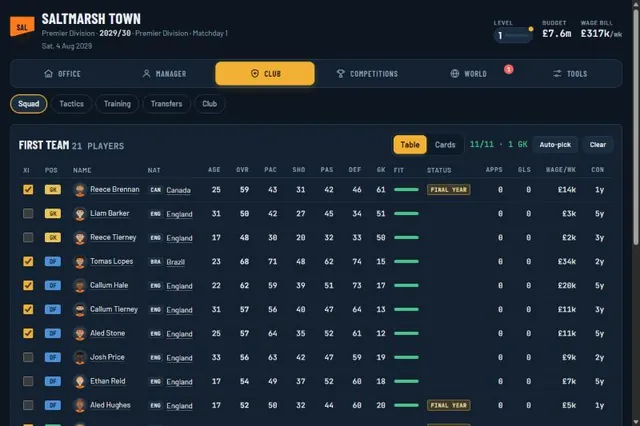Viewport: 640px width, 426px height.
Task: Open the Canada nationality link
Action: [x=178, y=190]
